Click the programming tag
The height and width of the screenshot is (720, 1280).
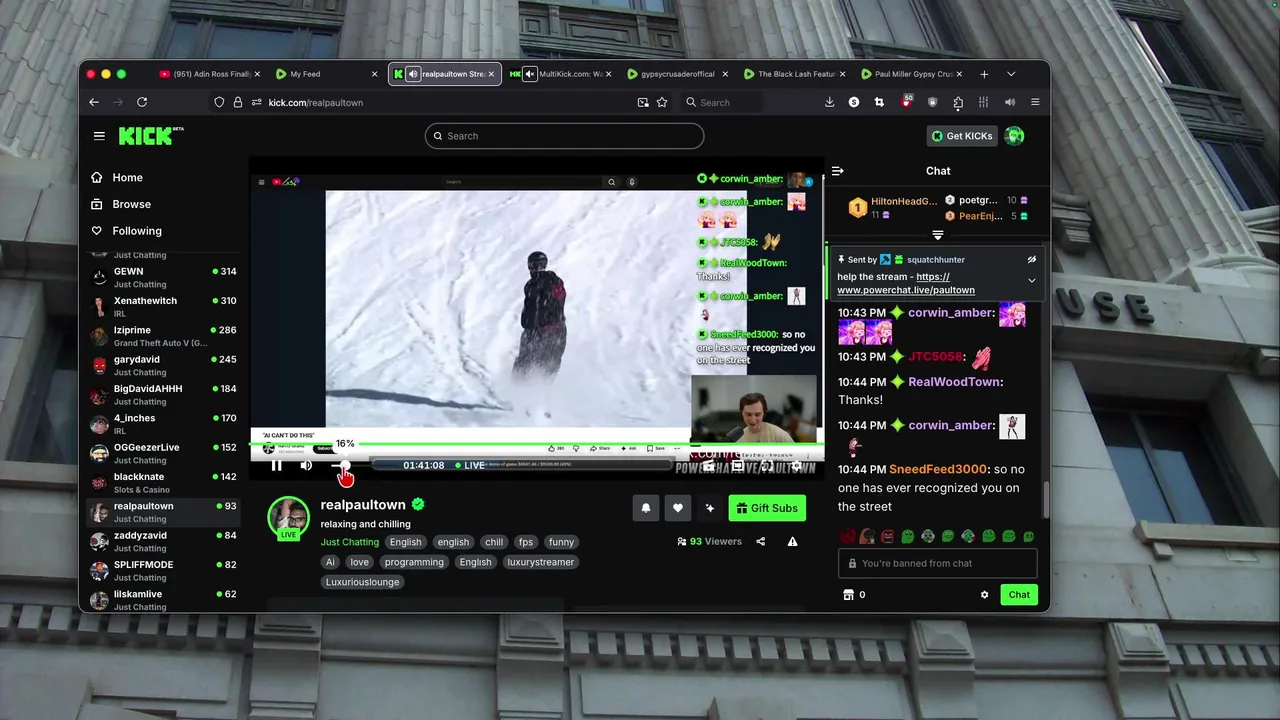pyautogui.click(x=414, y=562)
